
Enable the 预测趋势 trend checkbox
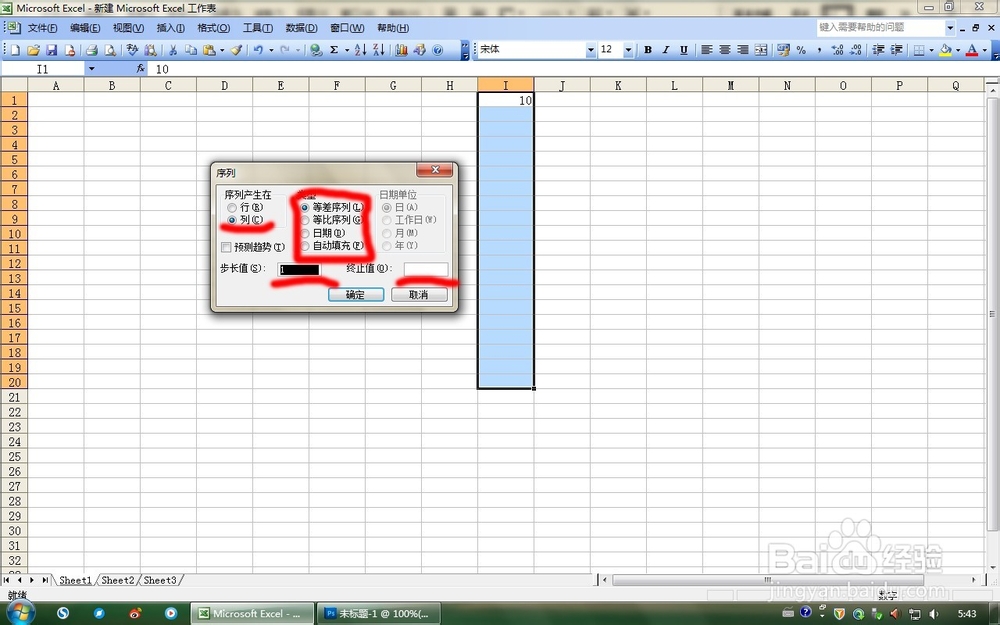click(x=253, y=247)
